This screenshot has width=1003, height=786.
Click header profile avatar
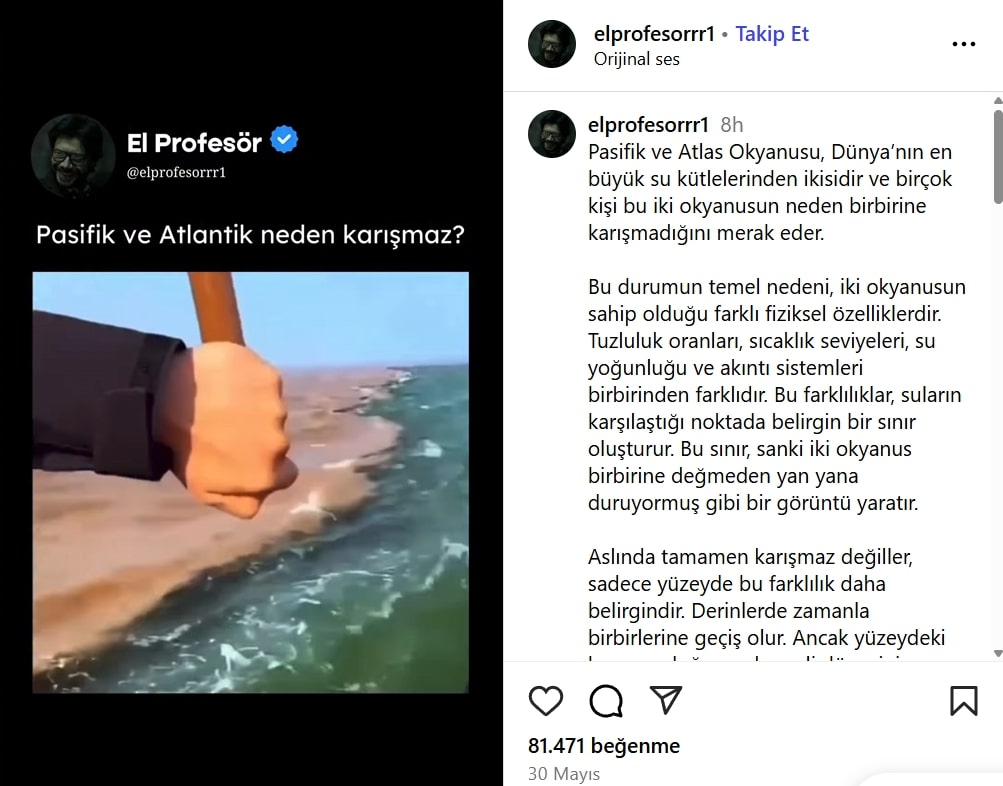(x=551, y=43)
